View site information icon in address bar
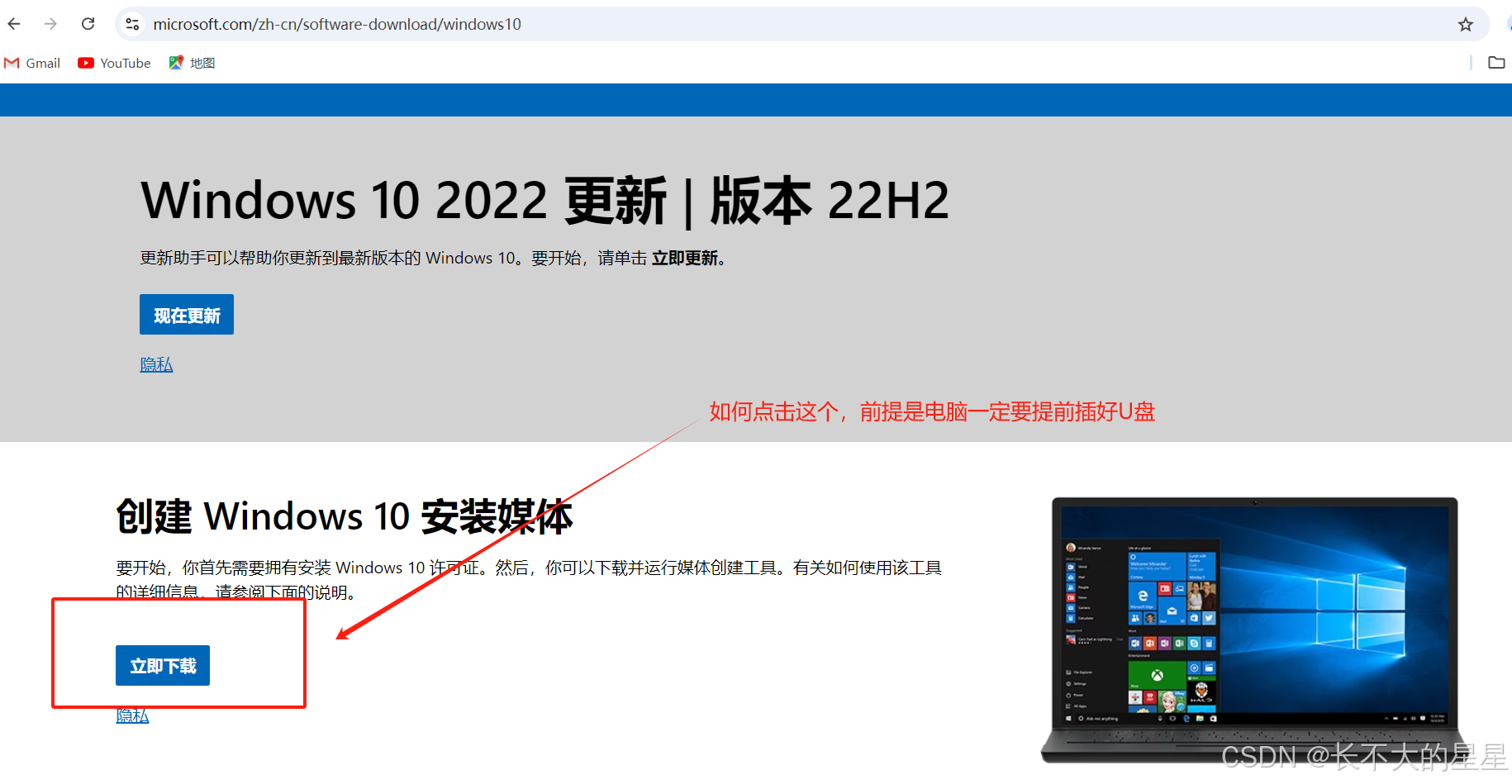Image resolution: width=1512 pixels, height=784 pixels. coord(132,24)
